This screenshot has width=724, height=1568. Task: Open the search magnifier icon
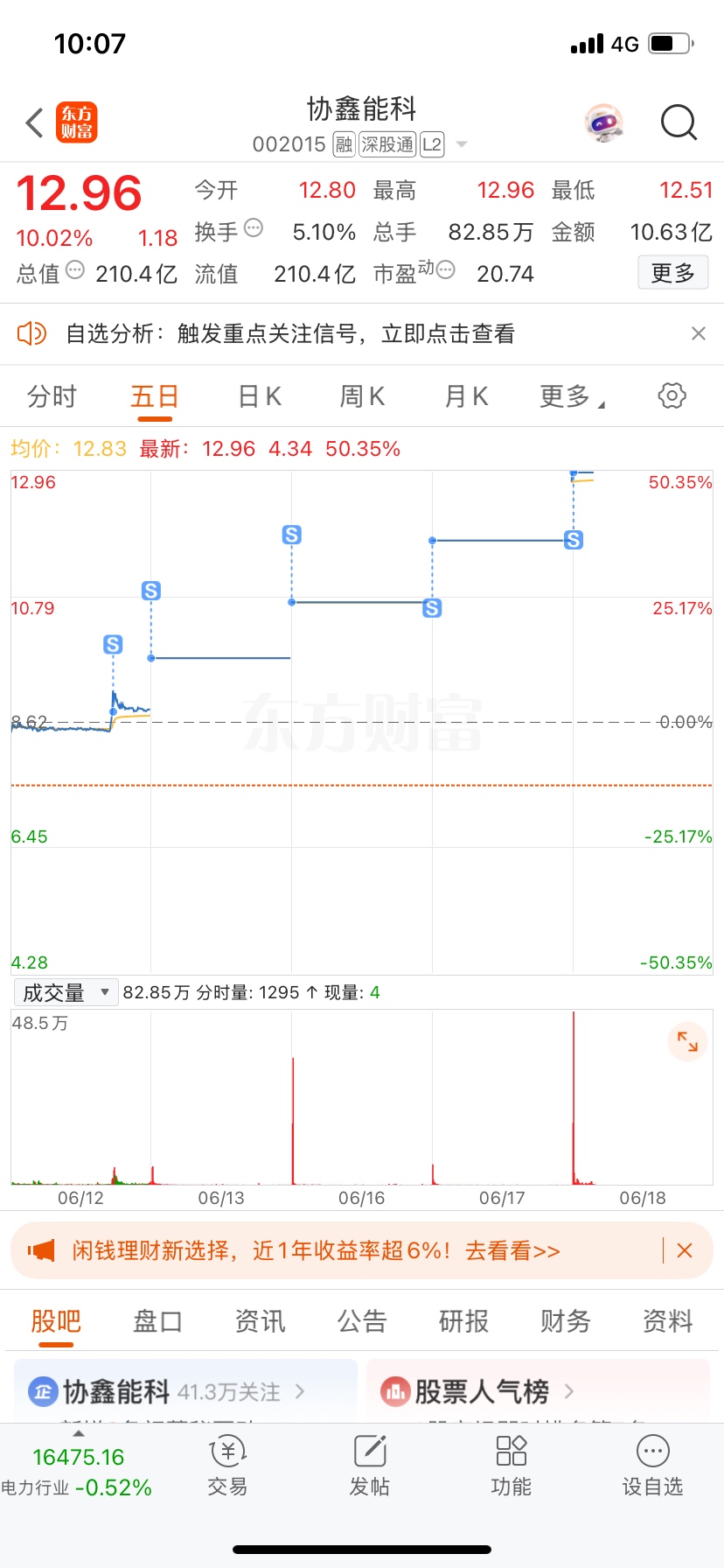coord(679,123)
